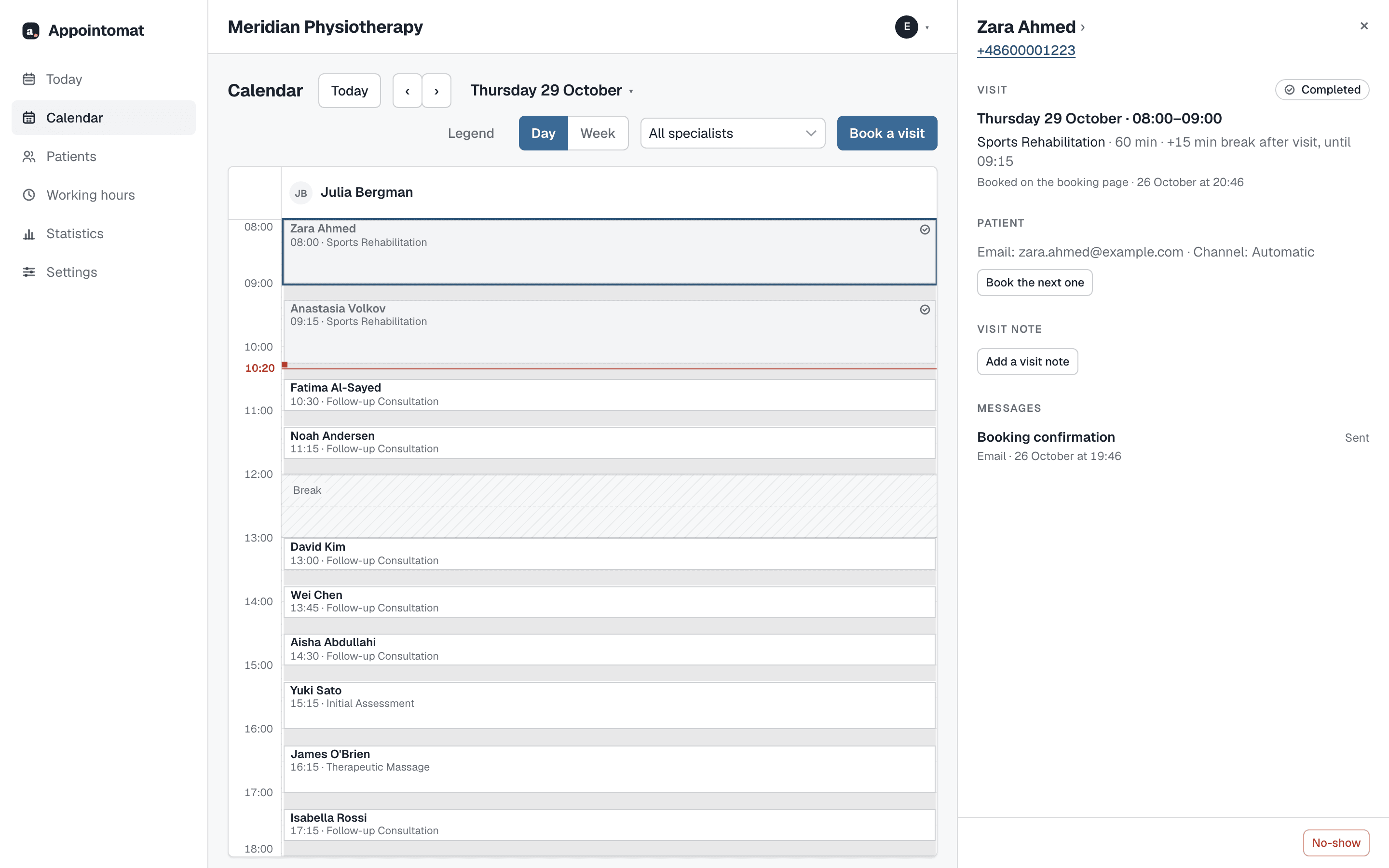Mark the visit as No-show
This screenshot has width=1389, height=868.
tap(1335, 843)
